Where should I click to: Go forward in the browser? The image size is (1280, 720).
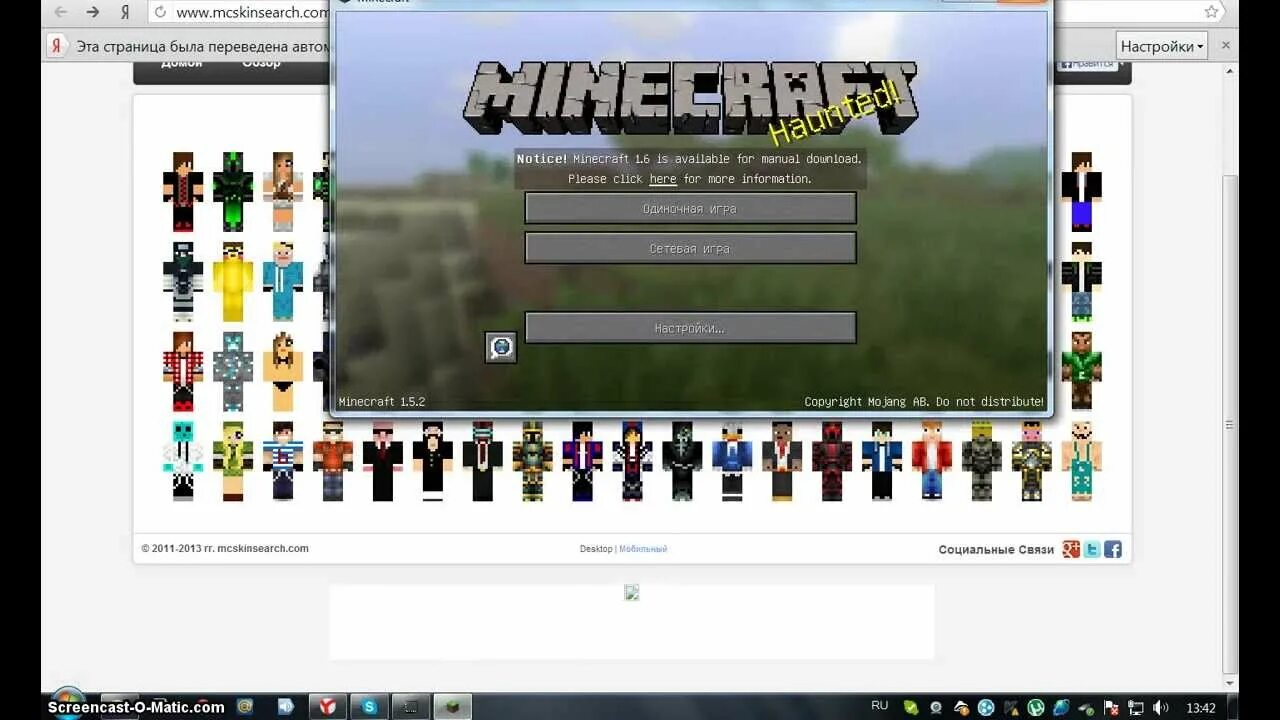point(93,12)
